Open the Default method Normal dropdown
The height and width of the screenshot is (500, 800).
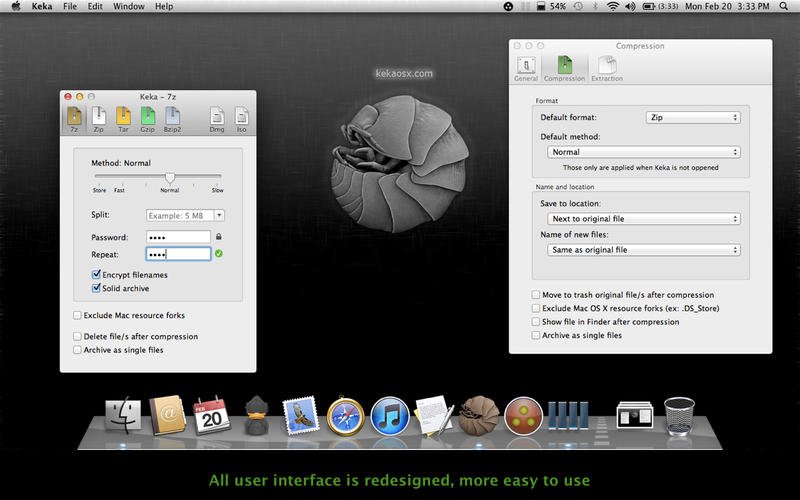(643, 152)
